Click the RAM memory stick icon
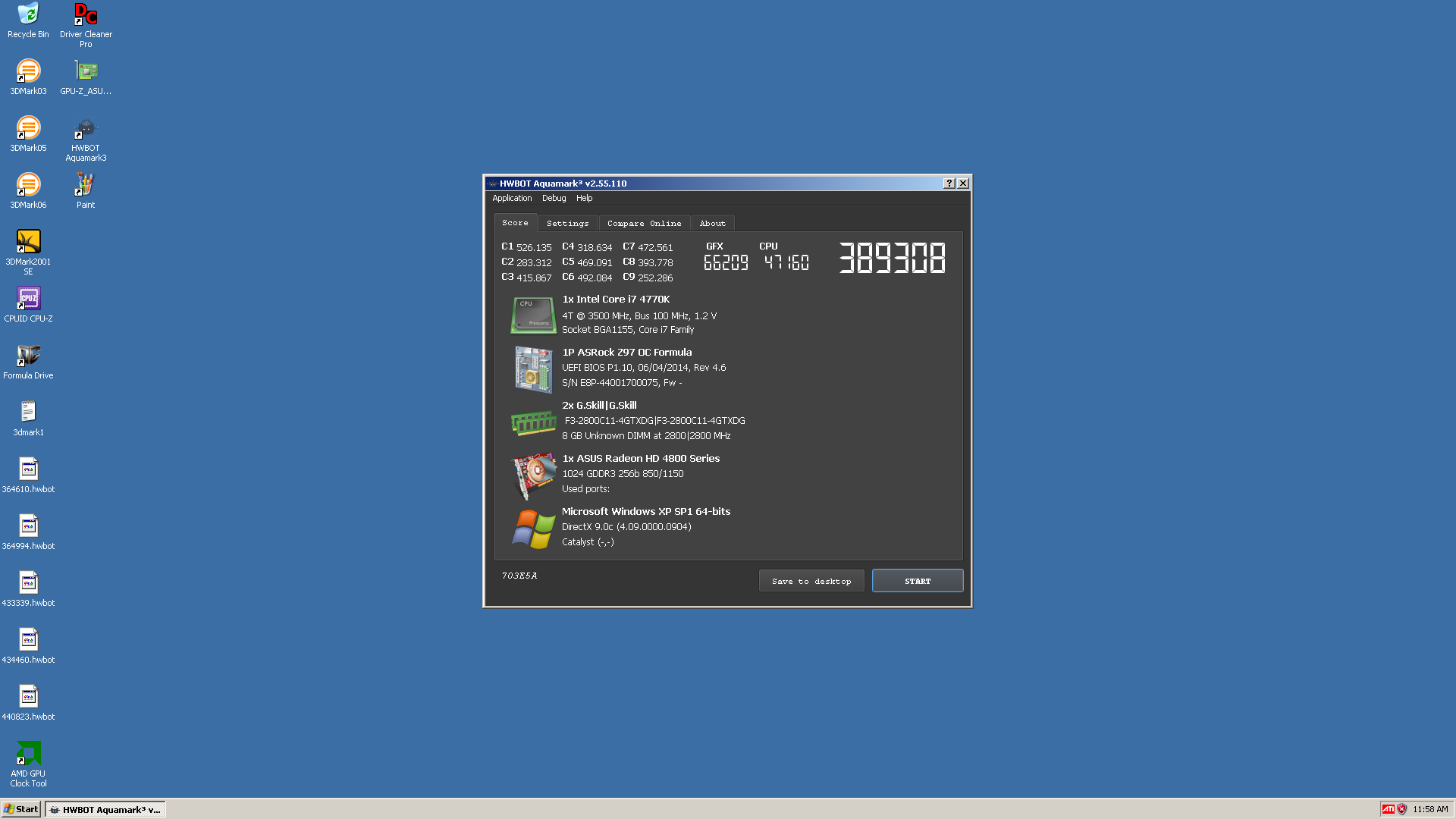The image size is (1456, 819). point(533,422)
